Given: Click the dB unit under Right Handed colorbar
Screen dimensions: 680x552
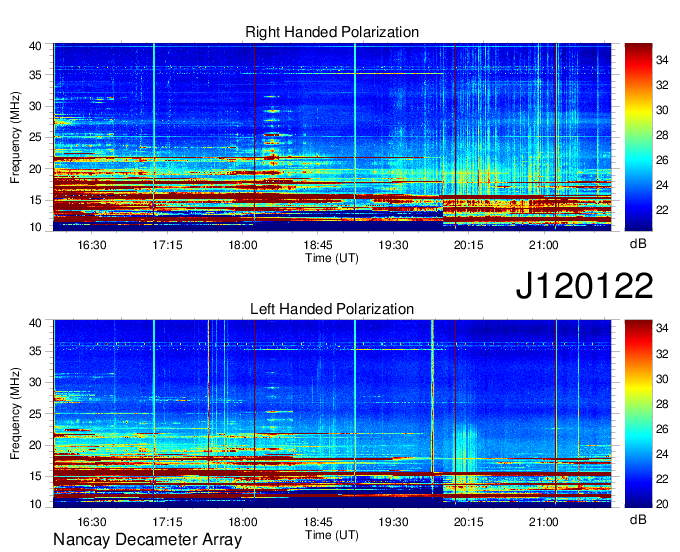Looking at the screenshot, I should coord(638,244).
